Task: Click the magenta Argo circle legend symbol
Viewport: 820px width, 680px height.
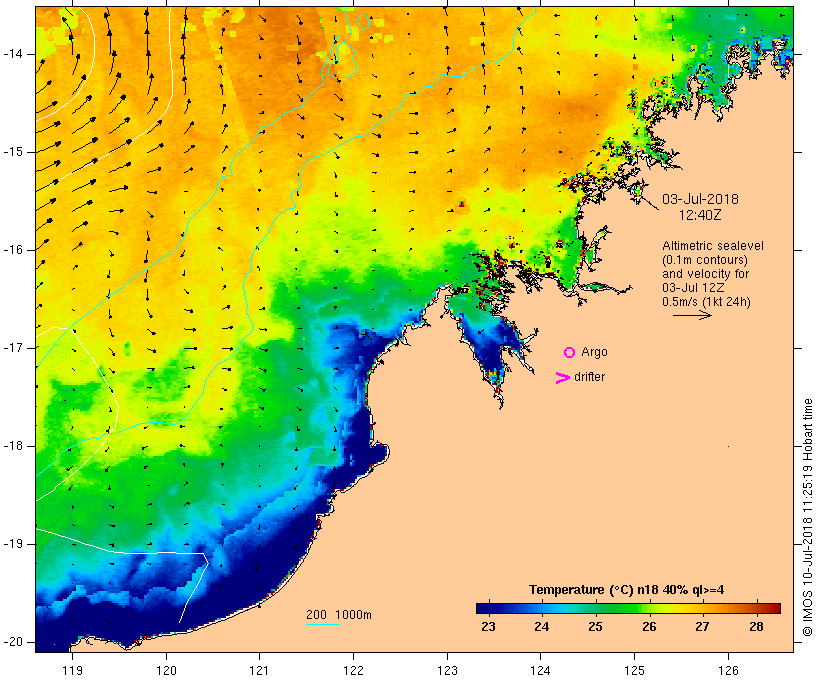Action: [x=570, y=353]
